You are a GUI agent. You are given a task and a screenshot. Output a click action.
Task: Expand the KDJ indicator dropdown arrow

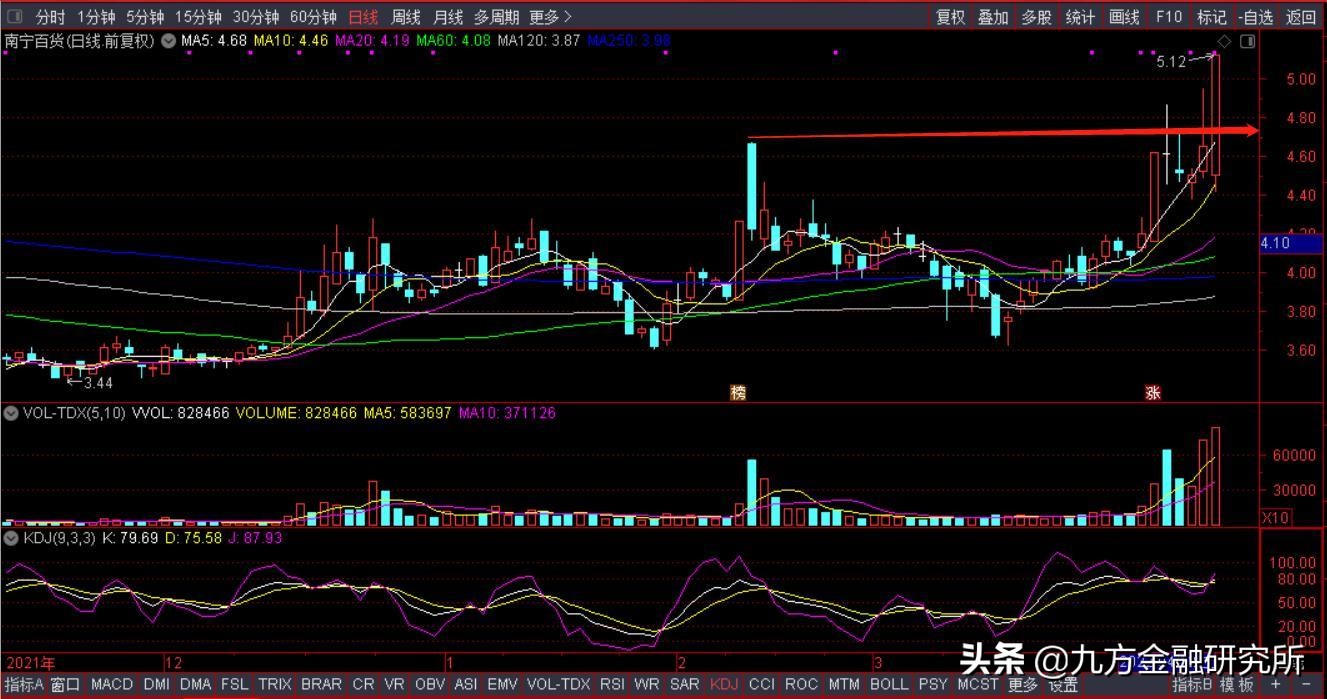pos(10,538)
